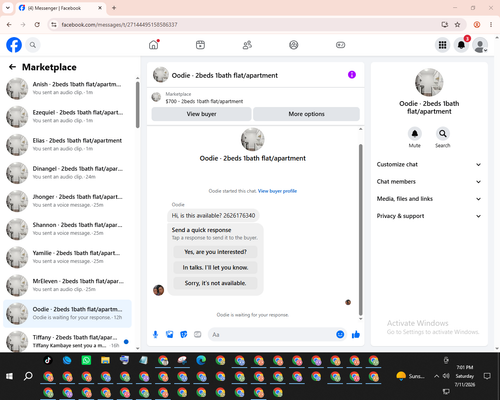Screen dimensions: 500x400
Task: Click the large listing thumbnail in right panel
Action: point(429,82)
